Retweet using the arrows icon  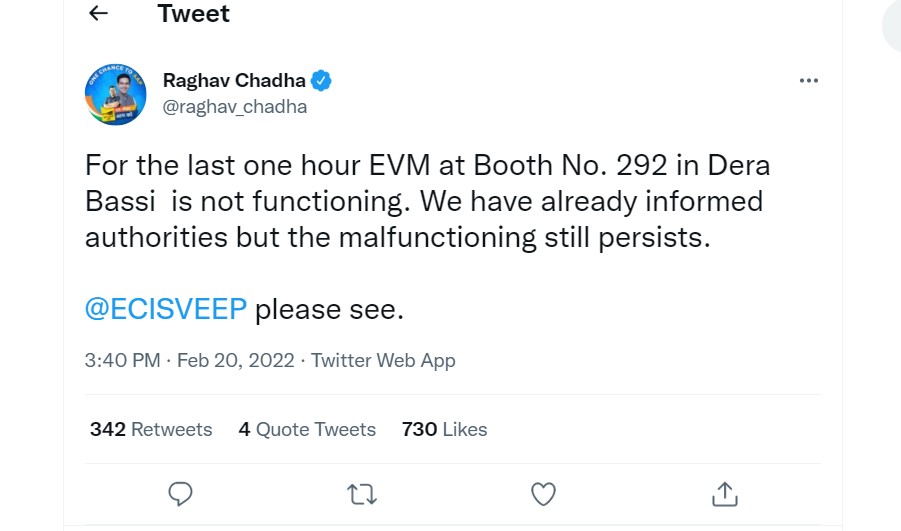[x=360, y=493]
